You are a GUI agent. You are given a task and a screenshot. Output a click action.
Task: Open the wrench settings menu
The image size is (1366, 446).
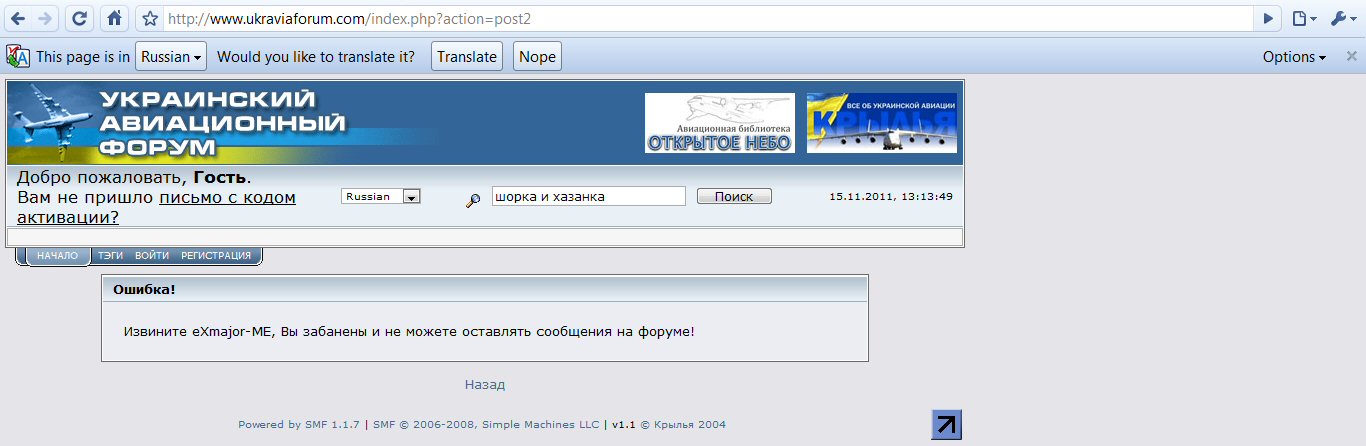coord(1341,18)
